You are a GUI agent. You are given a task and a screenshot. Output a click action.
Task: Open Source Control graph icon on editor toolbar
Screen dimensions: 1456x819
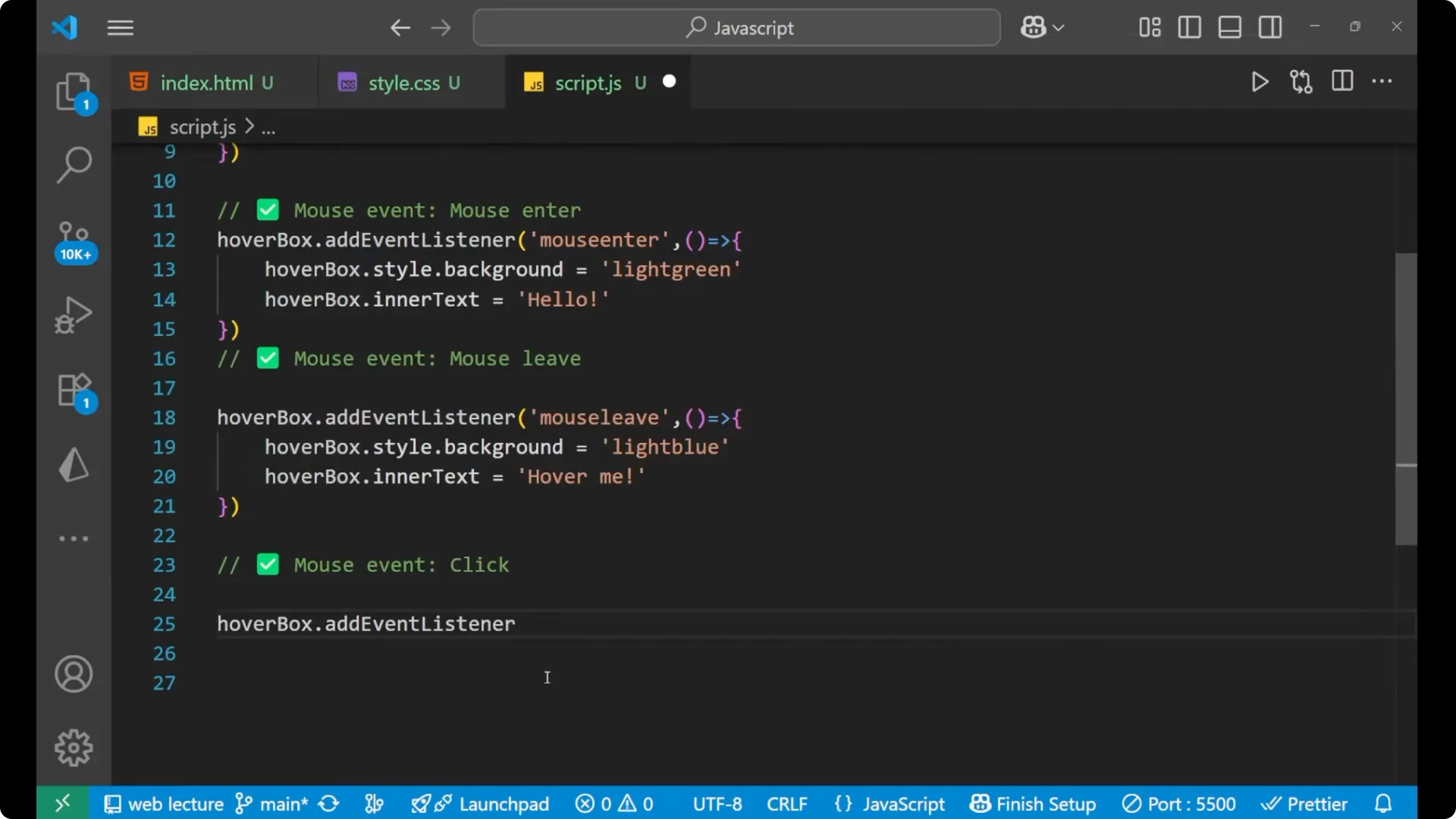(1301, 82)
